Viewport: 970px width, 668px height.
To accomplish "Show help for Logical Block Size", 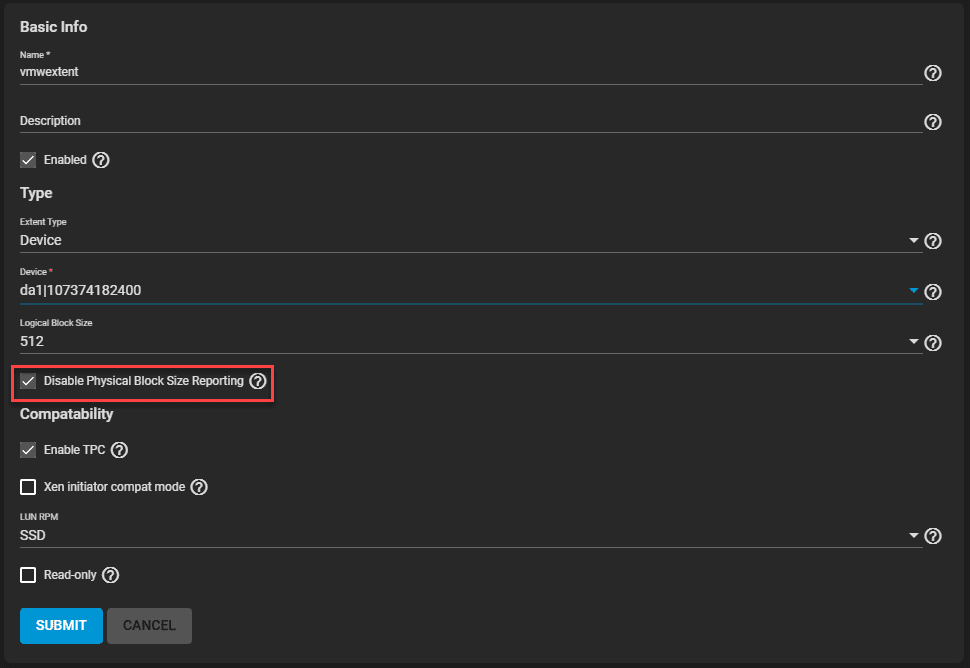I will point(933,343).
